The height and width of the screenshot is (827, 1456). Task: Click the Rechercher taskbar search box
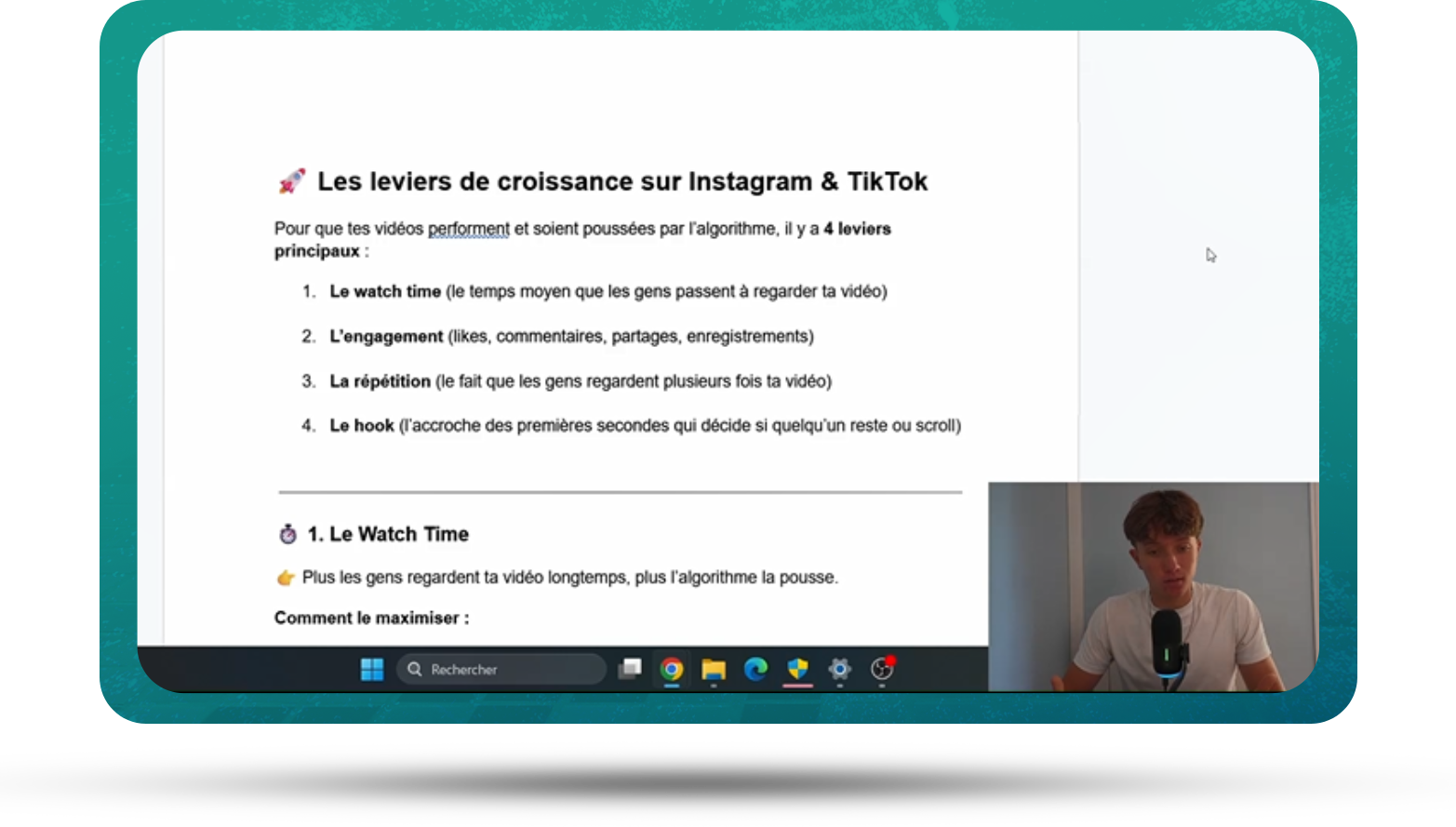pos(501,669)
